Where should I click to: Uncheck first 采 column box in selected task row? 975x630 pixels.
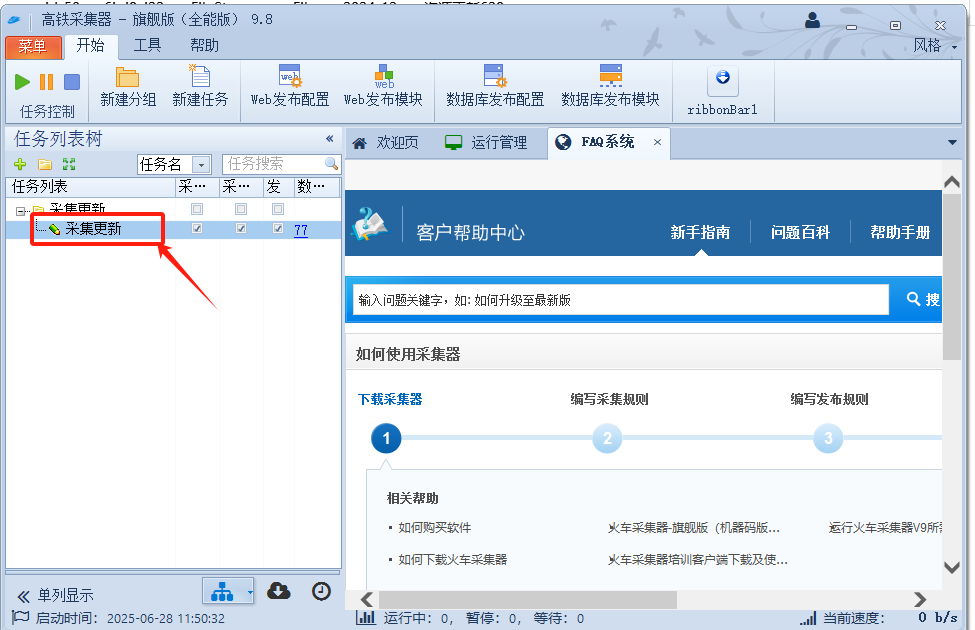(197, 228)
